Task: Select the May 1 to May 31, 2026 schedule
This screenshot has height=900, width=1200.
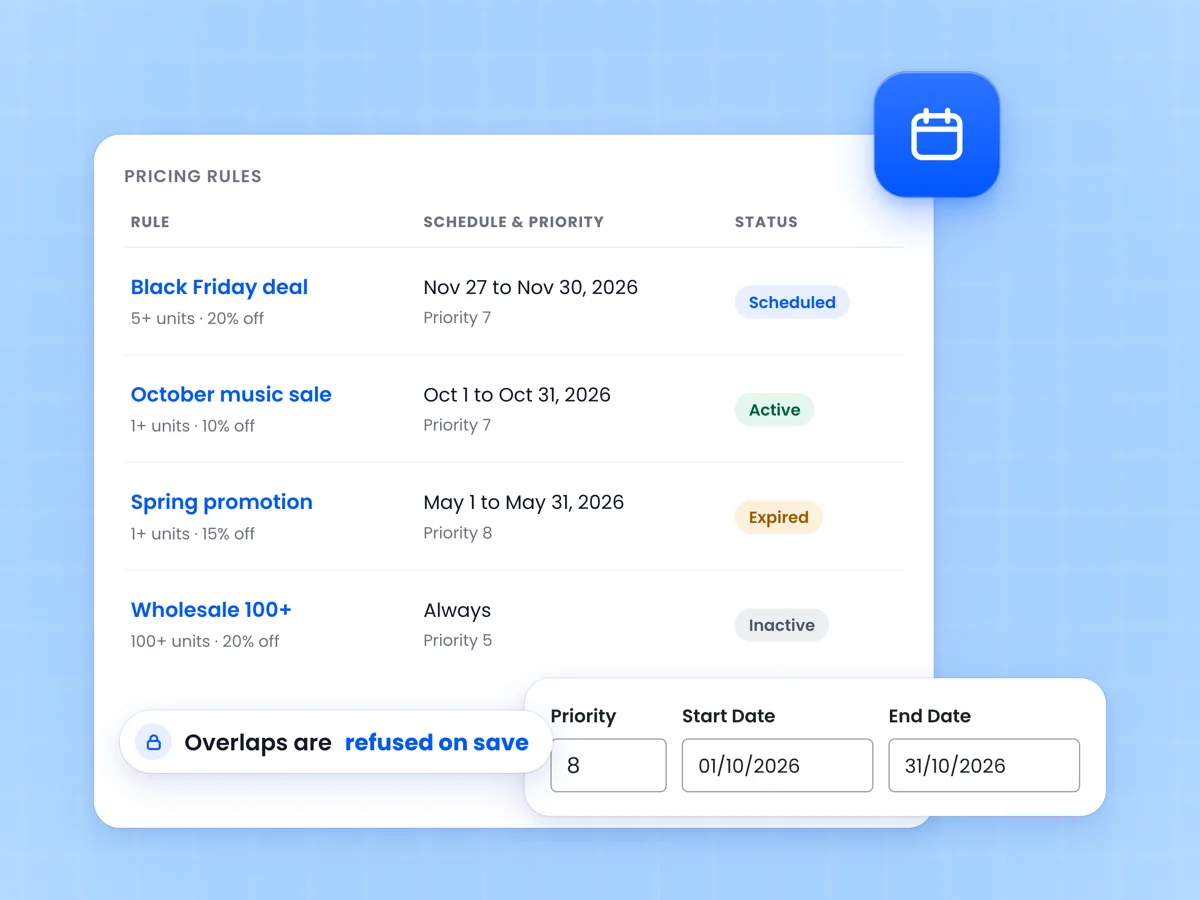Action: click(x=523, y=503)
